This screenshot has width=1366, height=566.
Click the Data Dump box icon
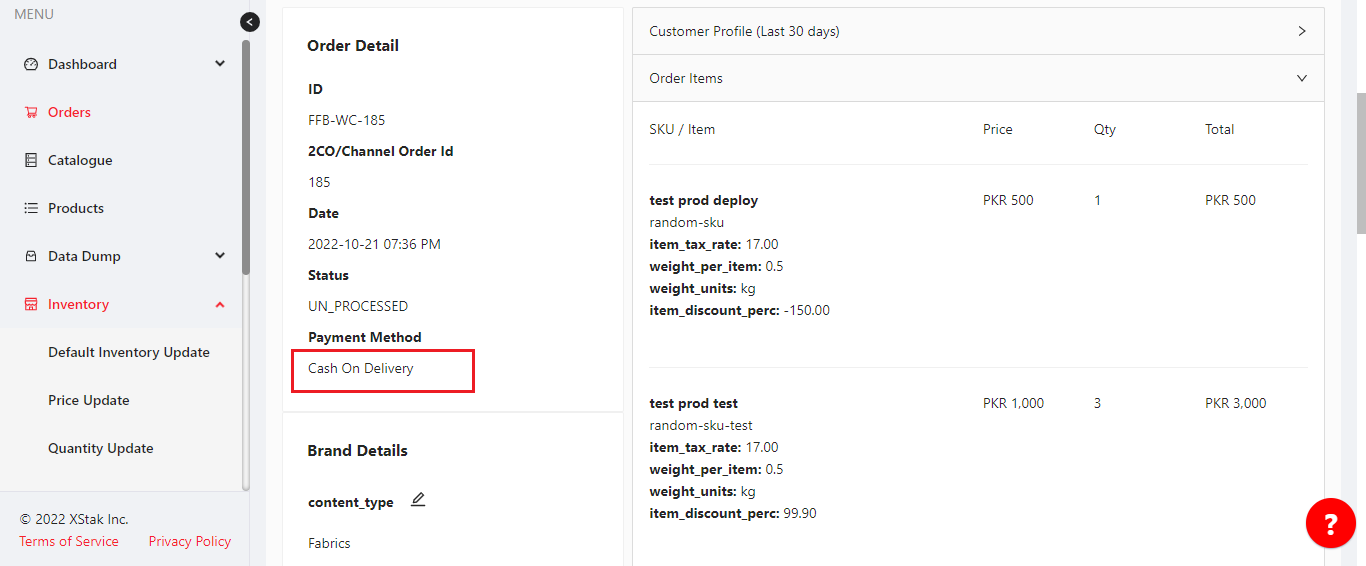tap(30, 256)
